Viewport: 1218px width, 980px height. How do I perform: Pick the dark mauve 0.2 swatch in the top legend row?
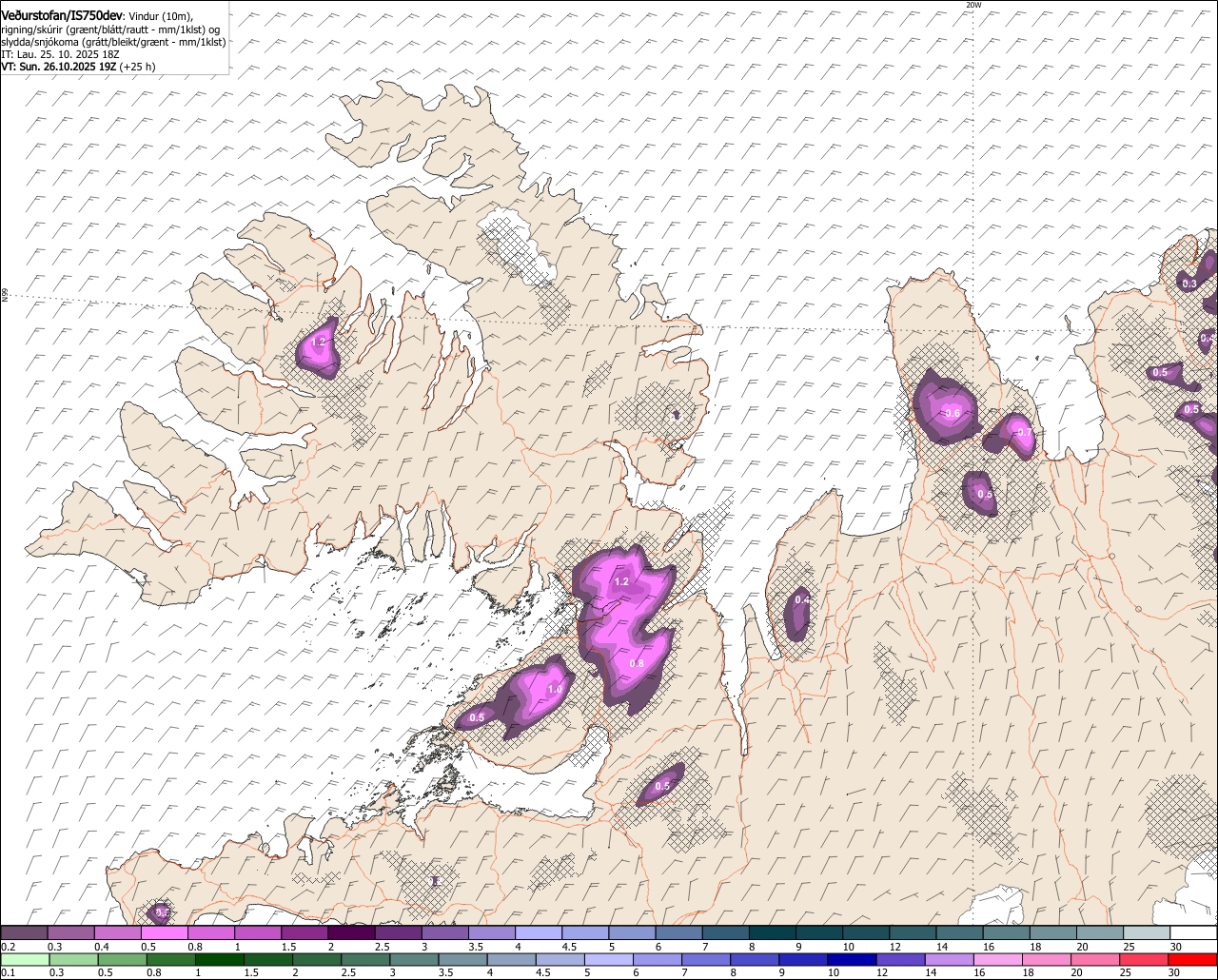coord(24,933)
